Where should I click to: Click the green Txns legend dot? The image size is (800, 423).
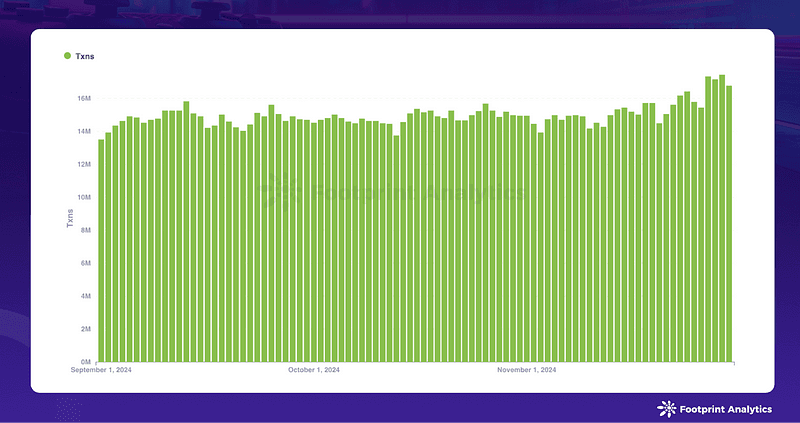point(67,56)
